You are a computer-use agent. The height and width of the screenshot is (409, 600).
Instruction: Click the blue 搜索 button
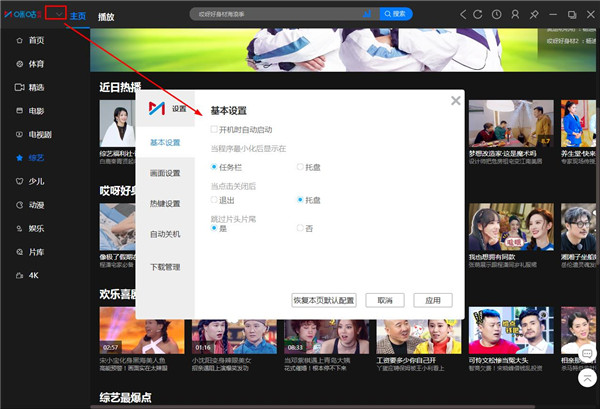coord(396,14)
